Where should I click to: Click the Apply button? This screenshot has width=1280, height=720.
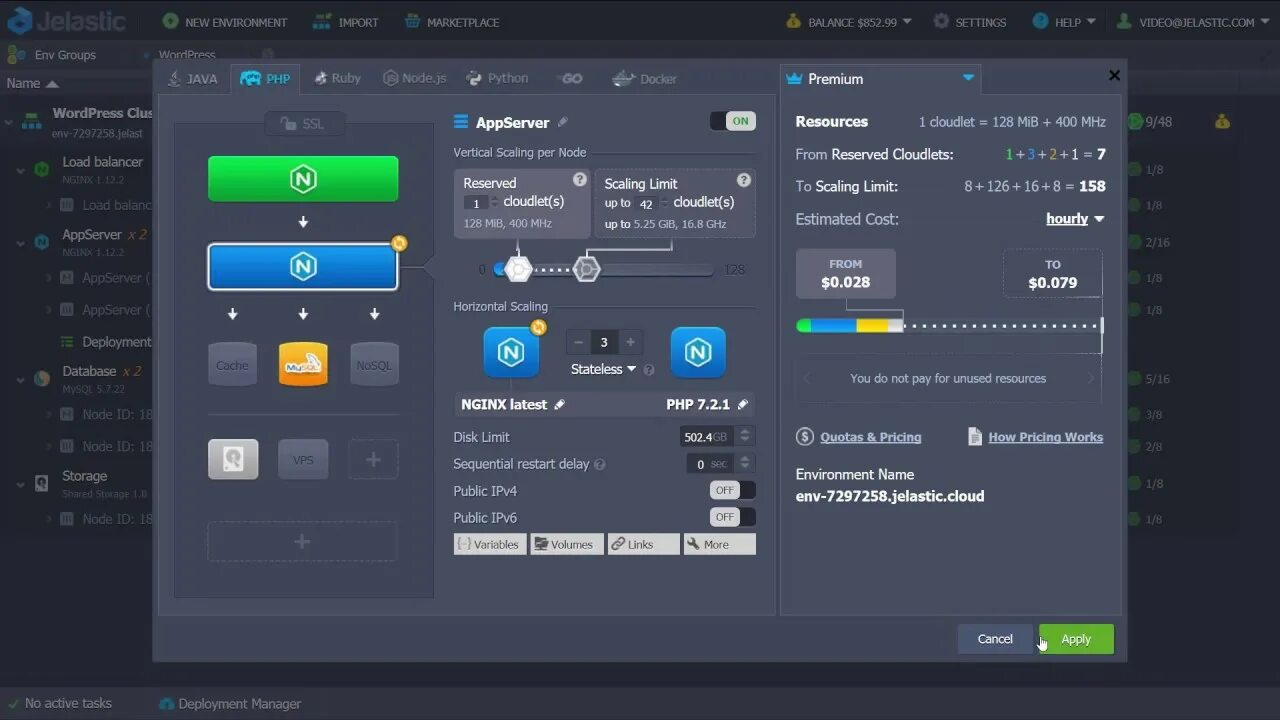[x=1076, y=639]
